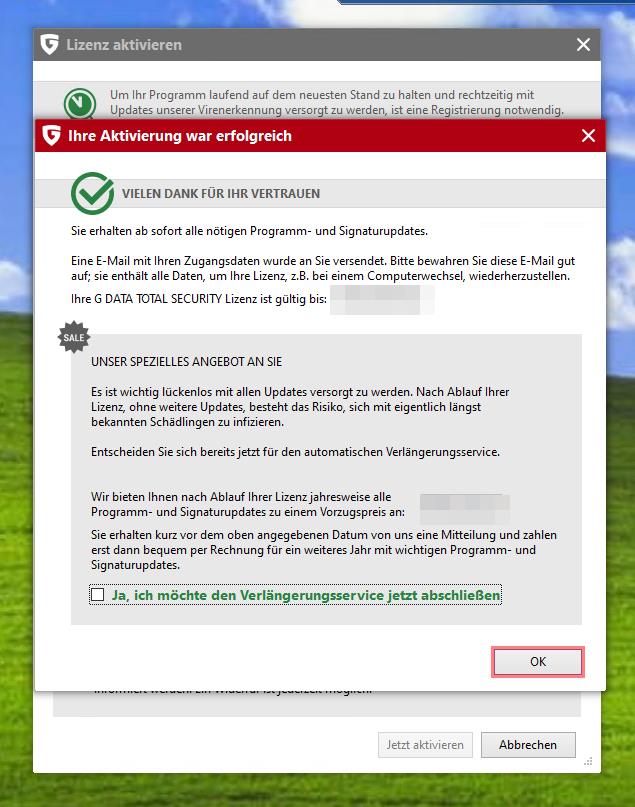Click the green checkmark success icon
The width and height of the screenshot is (635, 807).
click(x=93, y=194)
